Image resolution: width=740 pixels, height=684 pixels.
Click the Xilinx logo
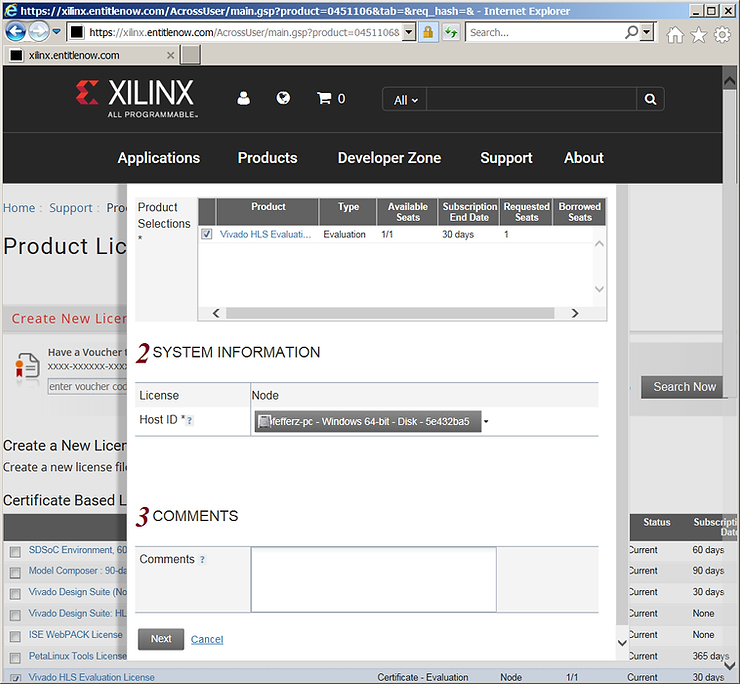[137, 98]
